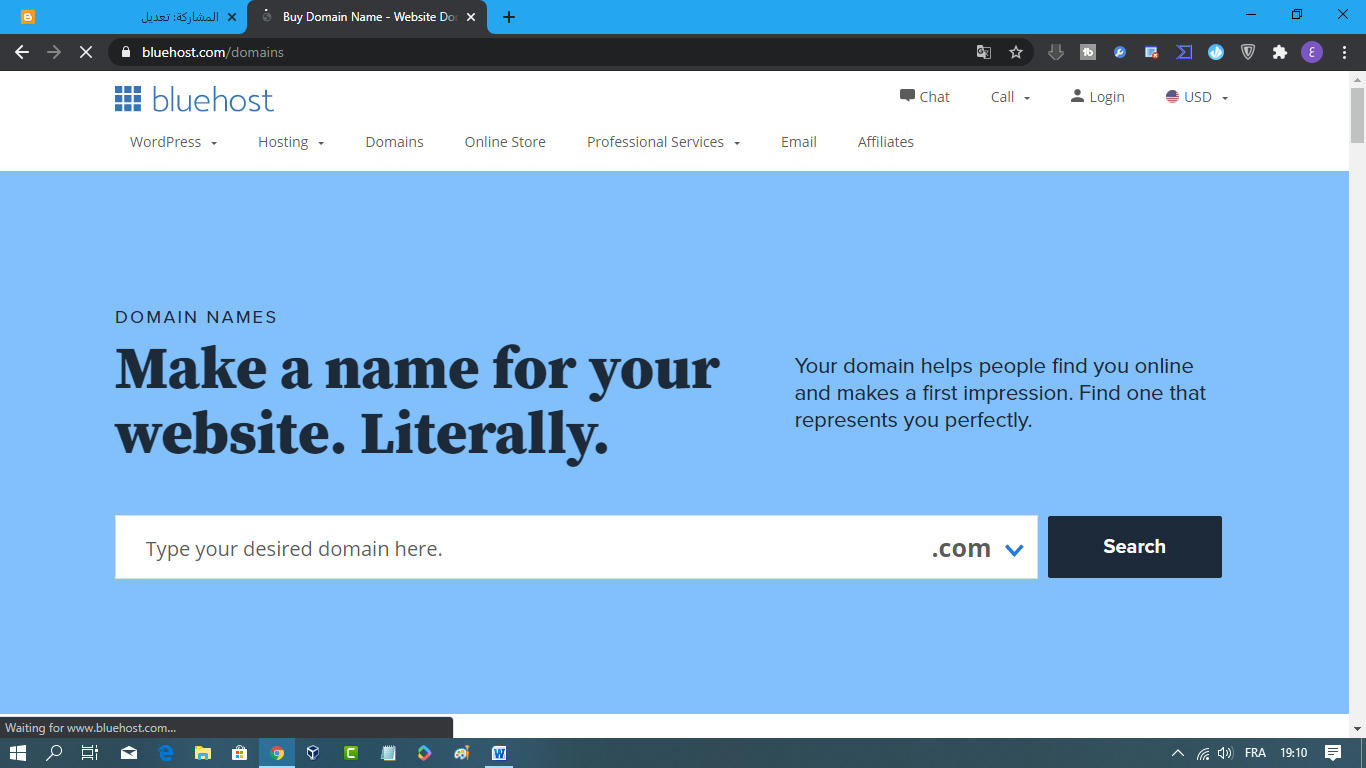Click the Search button
The height and width of the screenshot is (768, 1366).
(1135, 547)
